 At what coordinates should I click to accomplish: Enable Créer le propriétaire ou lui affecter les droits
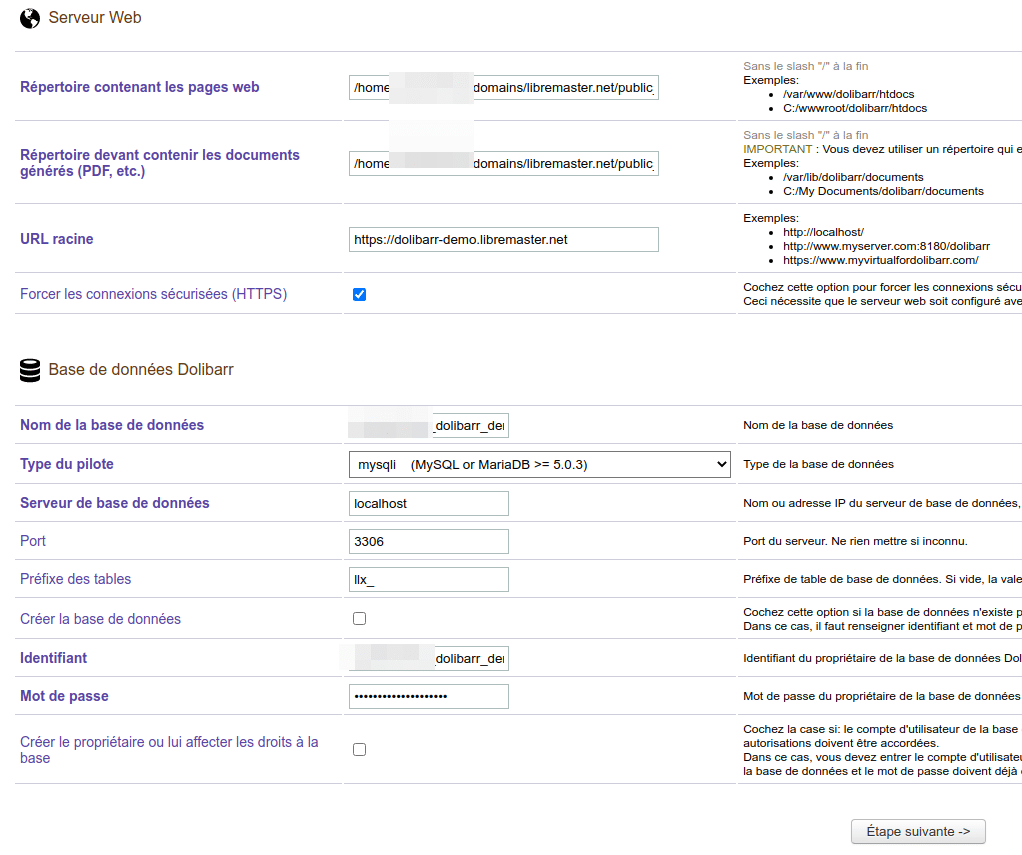359,749
